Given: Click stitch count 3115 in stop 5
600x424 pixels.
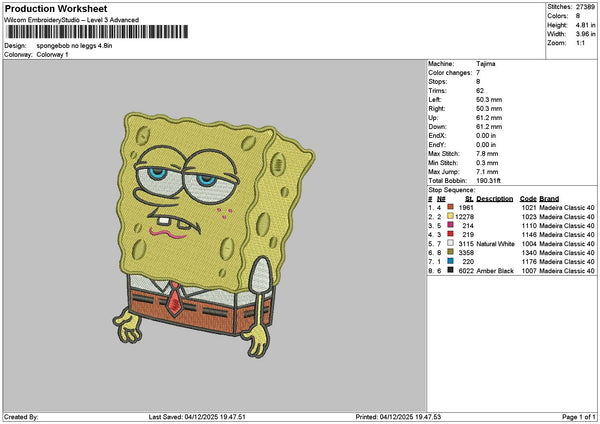Looking at the screenshot, I should tap(466, 244).
